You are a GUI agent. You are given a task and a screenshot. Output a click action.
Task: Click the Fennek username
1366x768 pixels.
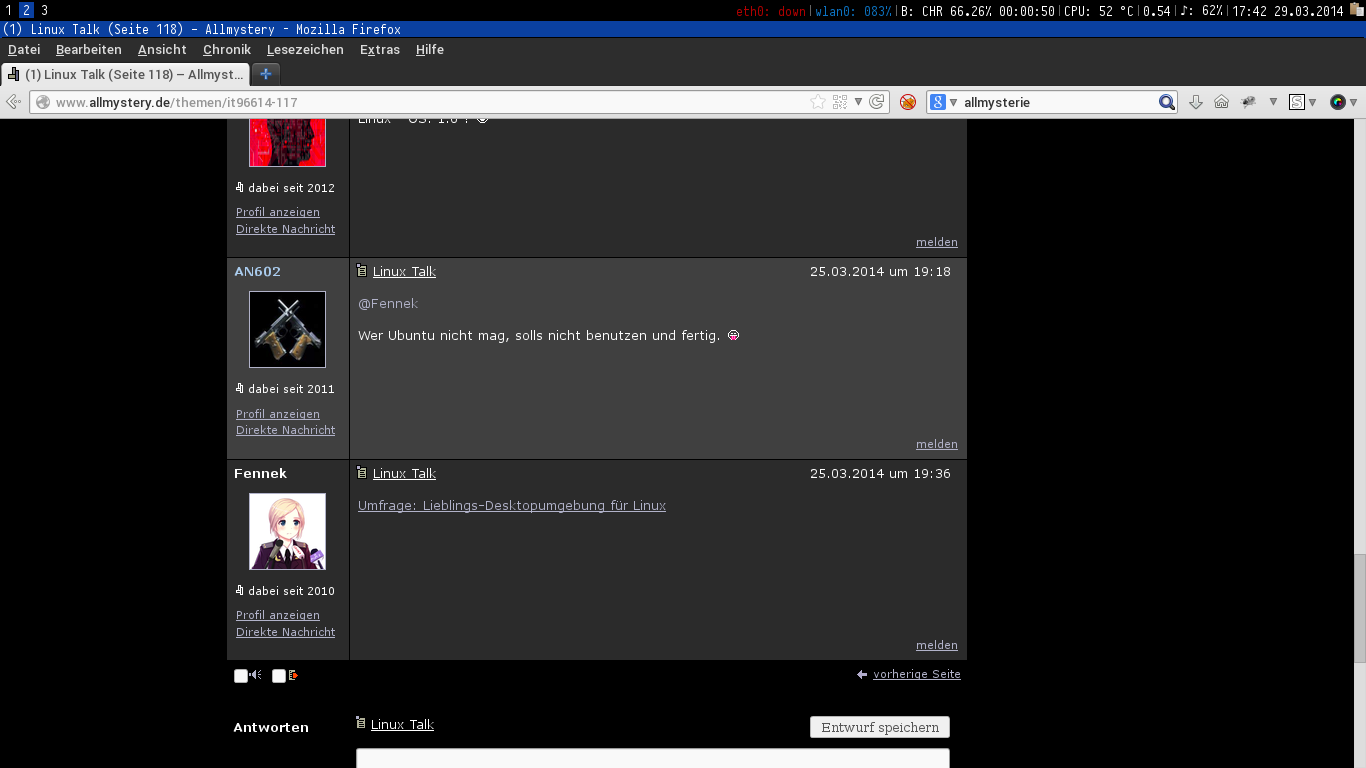(x=260, y=473)
